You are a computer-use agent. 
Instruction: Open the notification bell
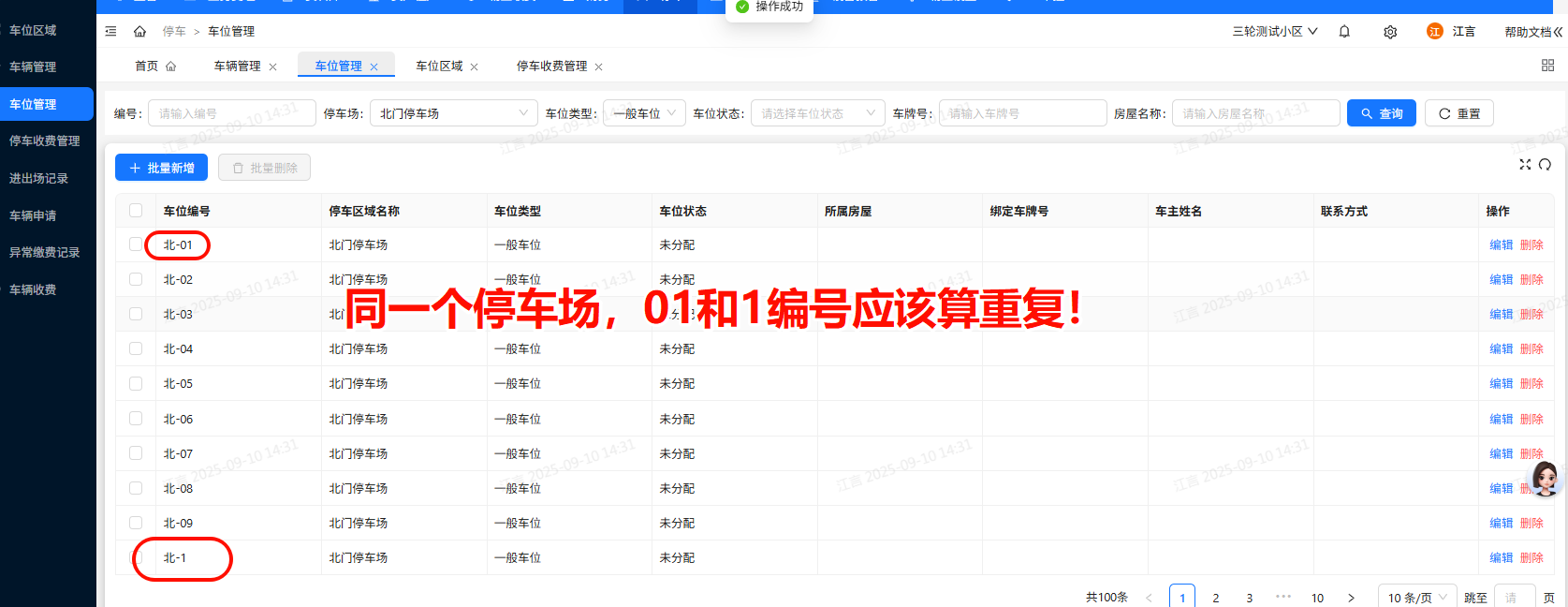point(1344,31)
